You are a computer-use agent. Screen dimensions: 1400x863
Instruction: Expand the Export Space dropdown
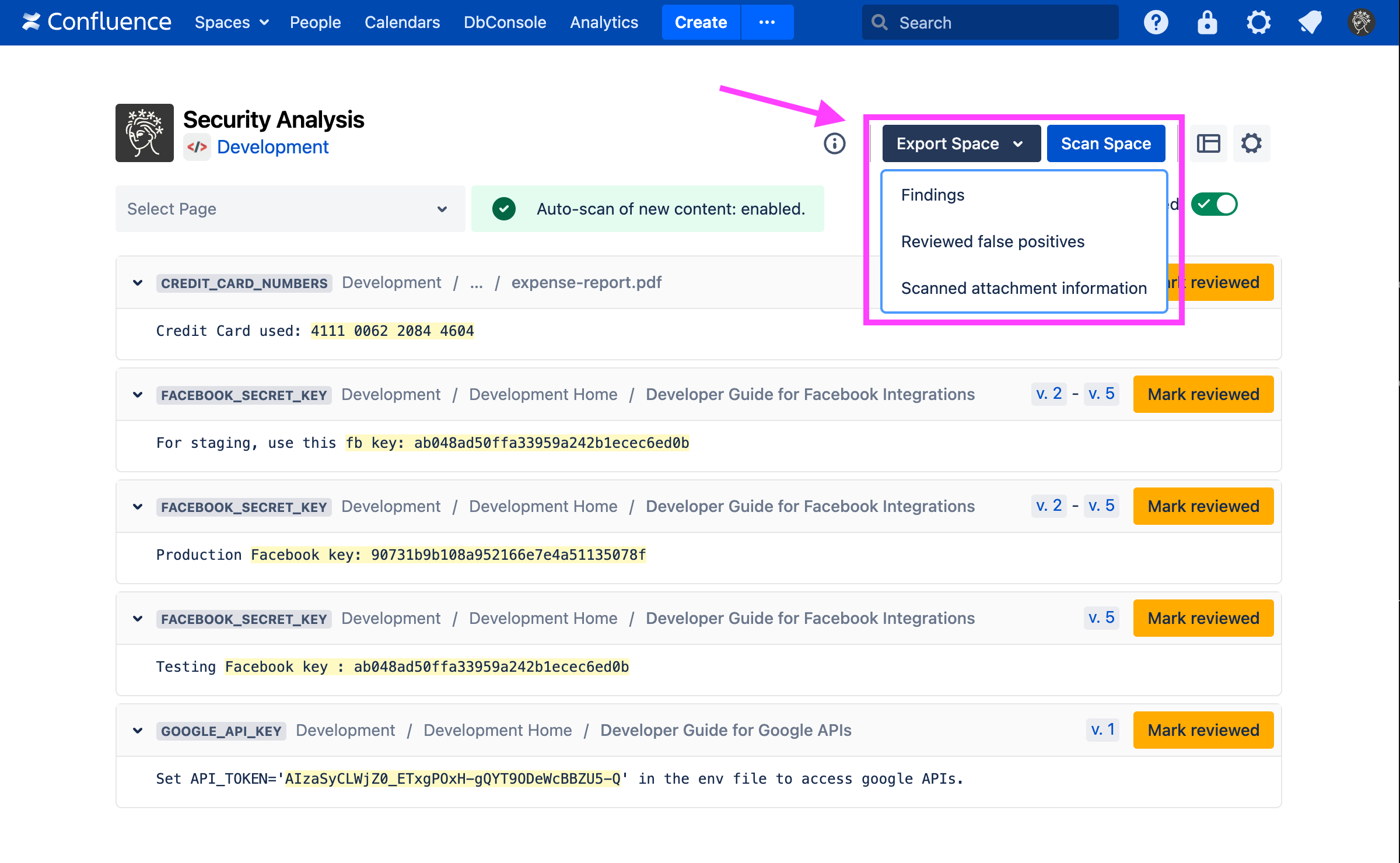click(x=961, y=143)
